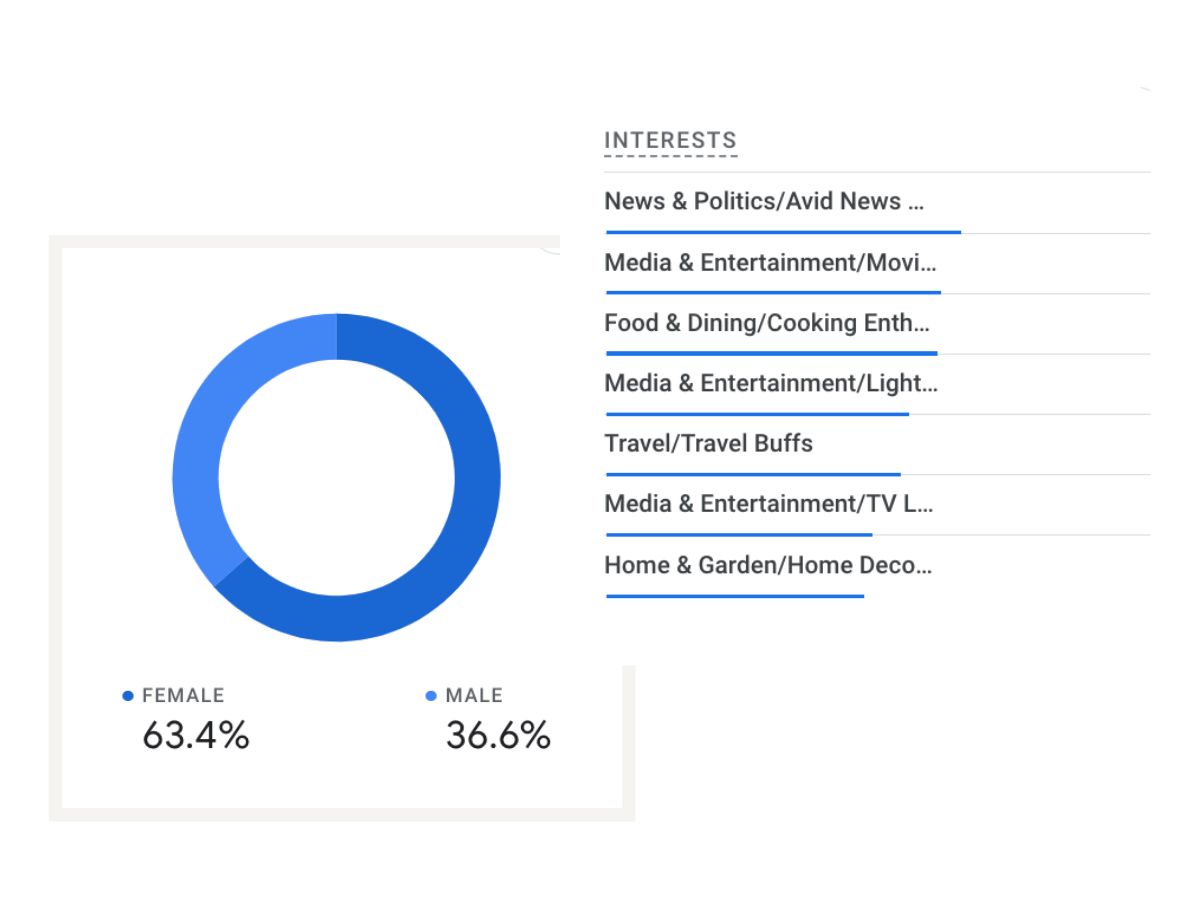The image size is (1200, 900).
Task: Click the MALE legend label
Action: click(474, 696)
